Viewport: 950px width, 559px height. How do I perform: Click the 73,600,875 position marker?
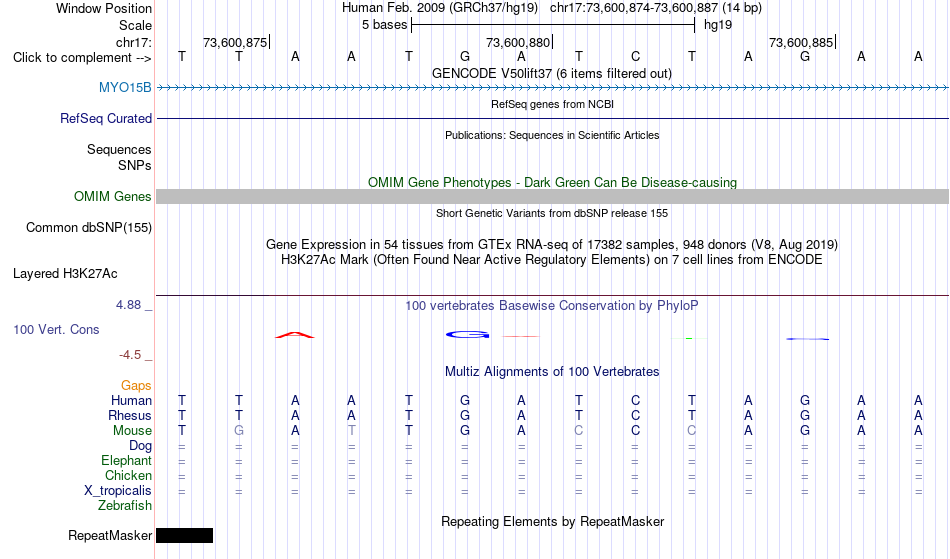point(235,42)
